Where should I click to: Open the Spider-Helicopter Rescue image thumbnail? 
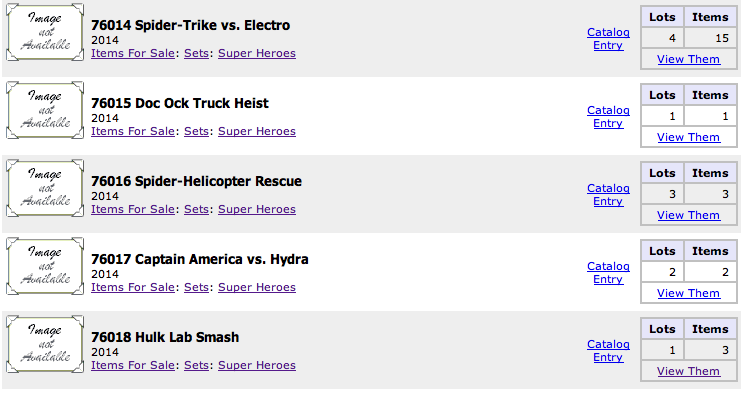pos(45,188)
